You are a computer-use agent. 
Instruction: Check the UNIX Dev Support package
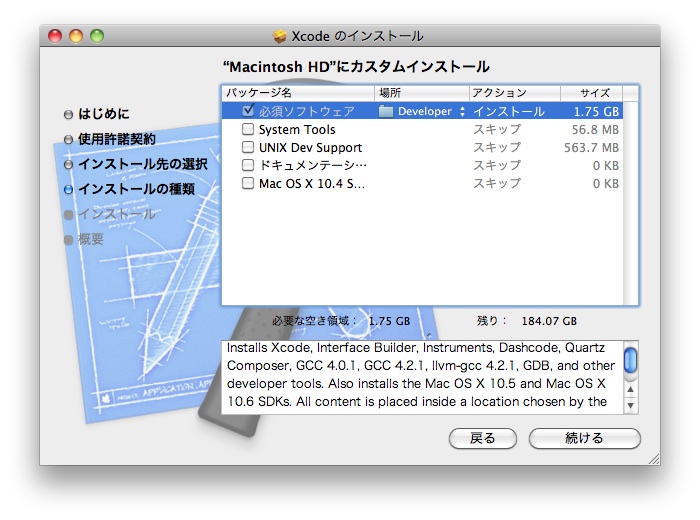pyautogui.click(x=248, y=147)
